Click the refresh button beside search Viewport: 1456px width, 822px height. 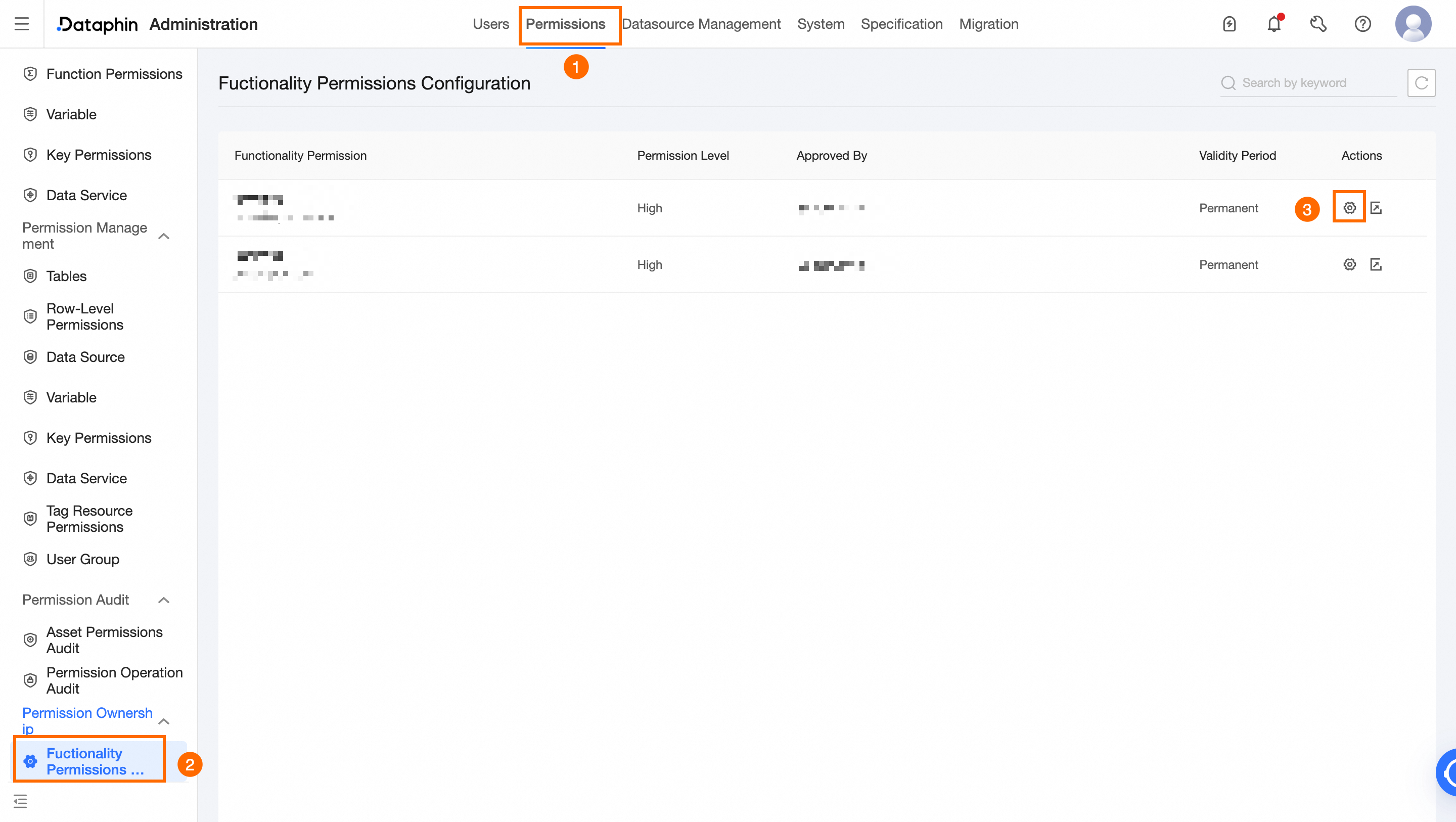click(x=1421, y=83)
